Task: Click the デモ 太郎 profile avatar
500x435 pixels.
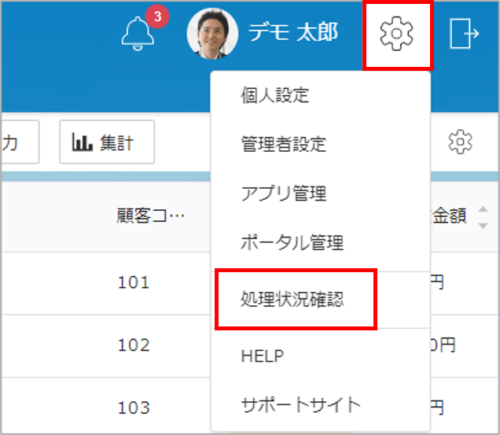Action: [x=212, y=33]
